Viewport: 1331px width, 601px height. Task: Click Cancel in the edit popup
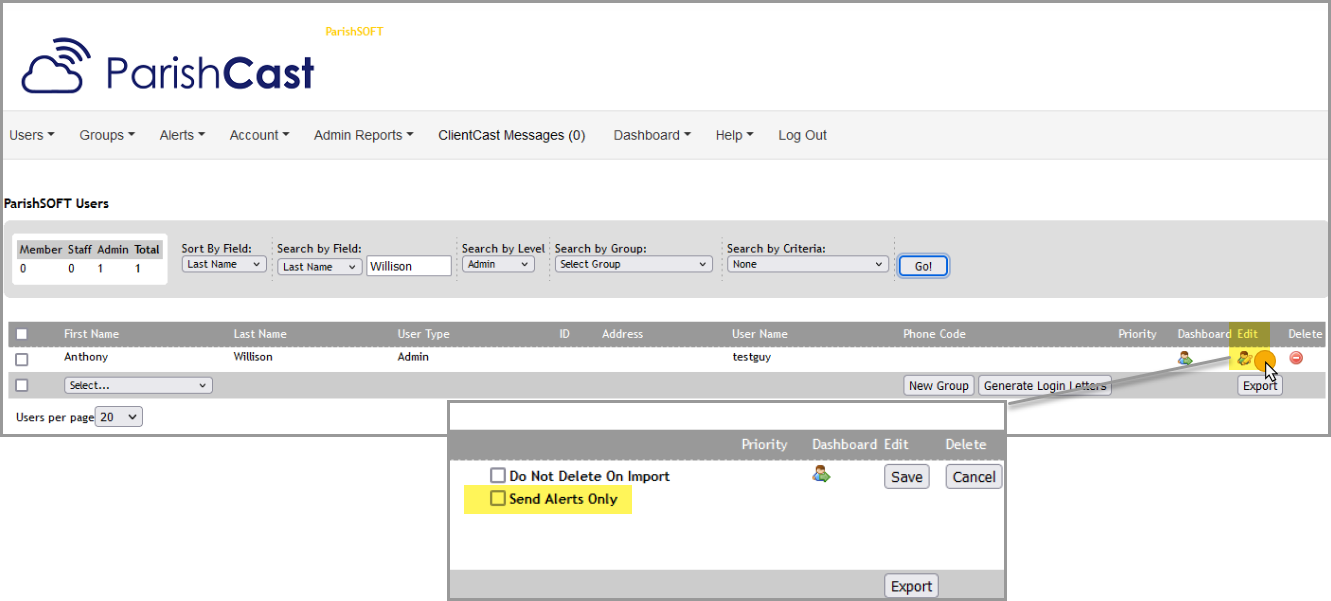click(974, 477)
